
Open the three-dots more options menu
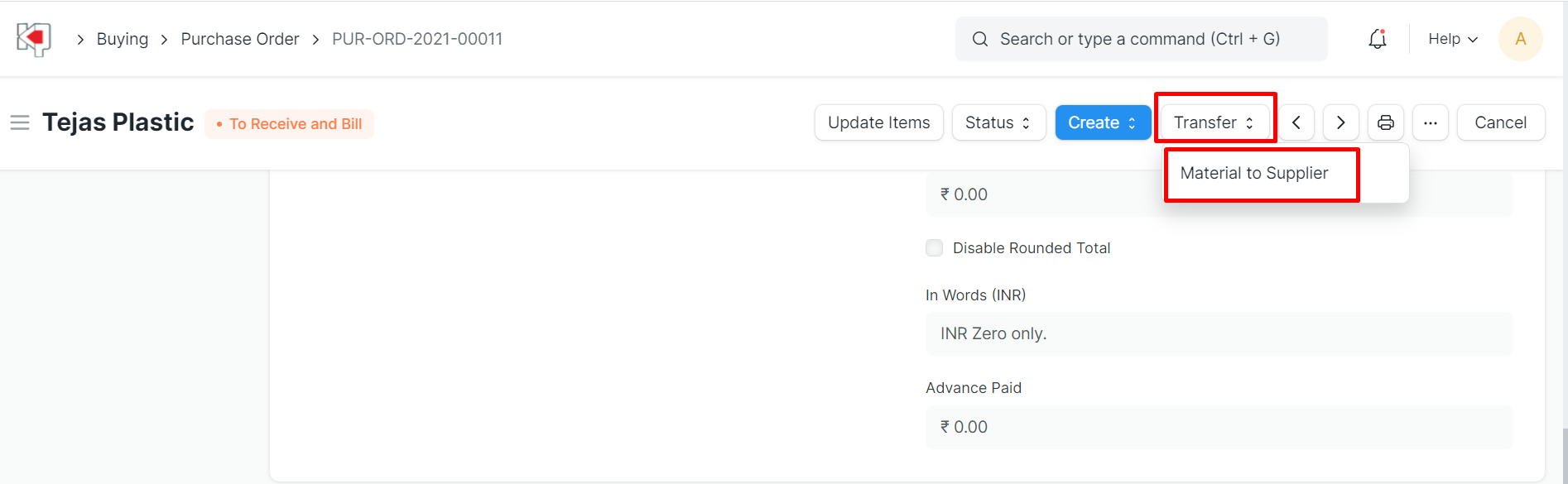(1430, 122)
